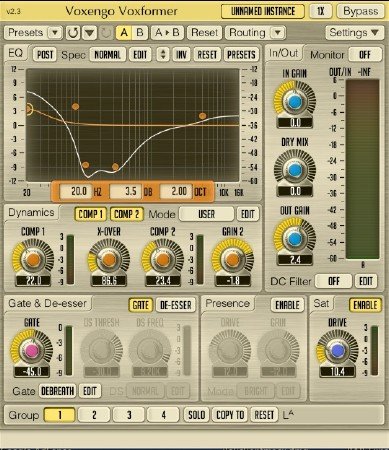Open the Presets dropdown arrow
This screenshot has width=389, height=450.
click(x=55, y=33)
